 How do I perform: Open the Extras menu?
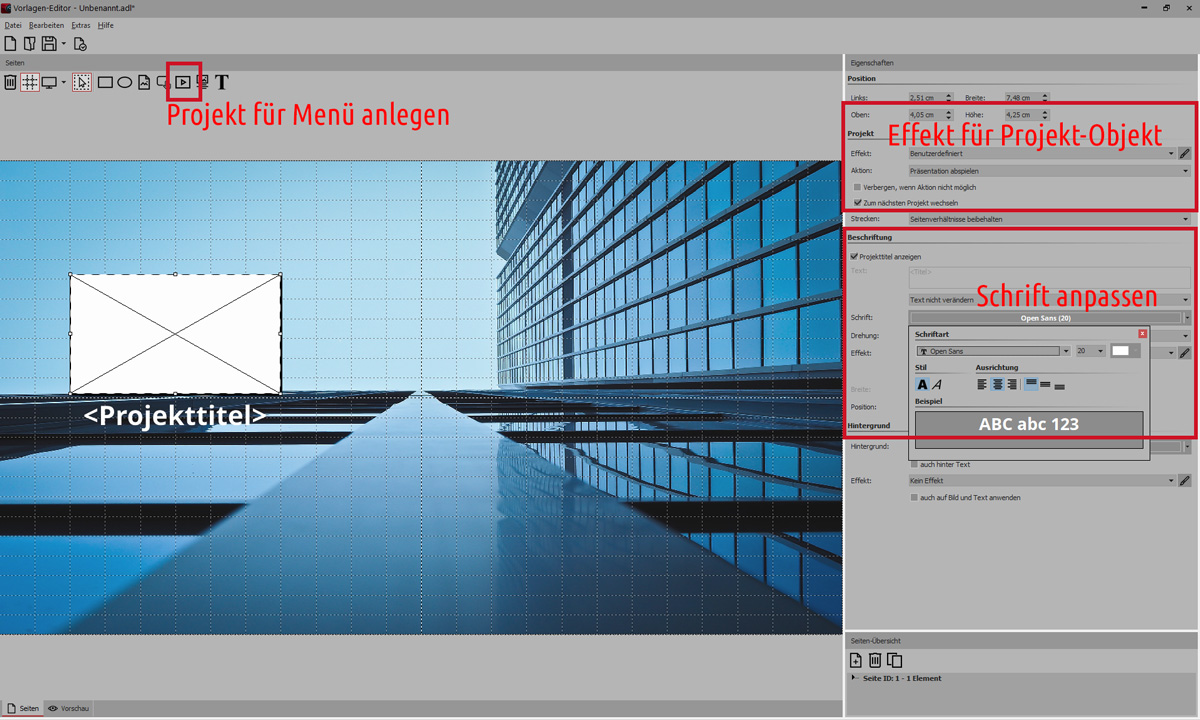point(80,25)
